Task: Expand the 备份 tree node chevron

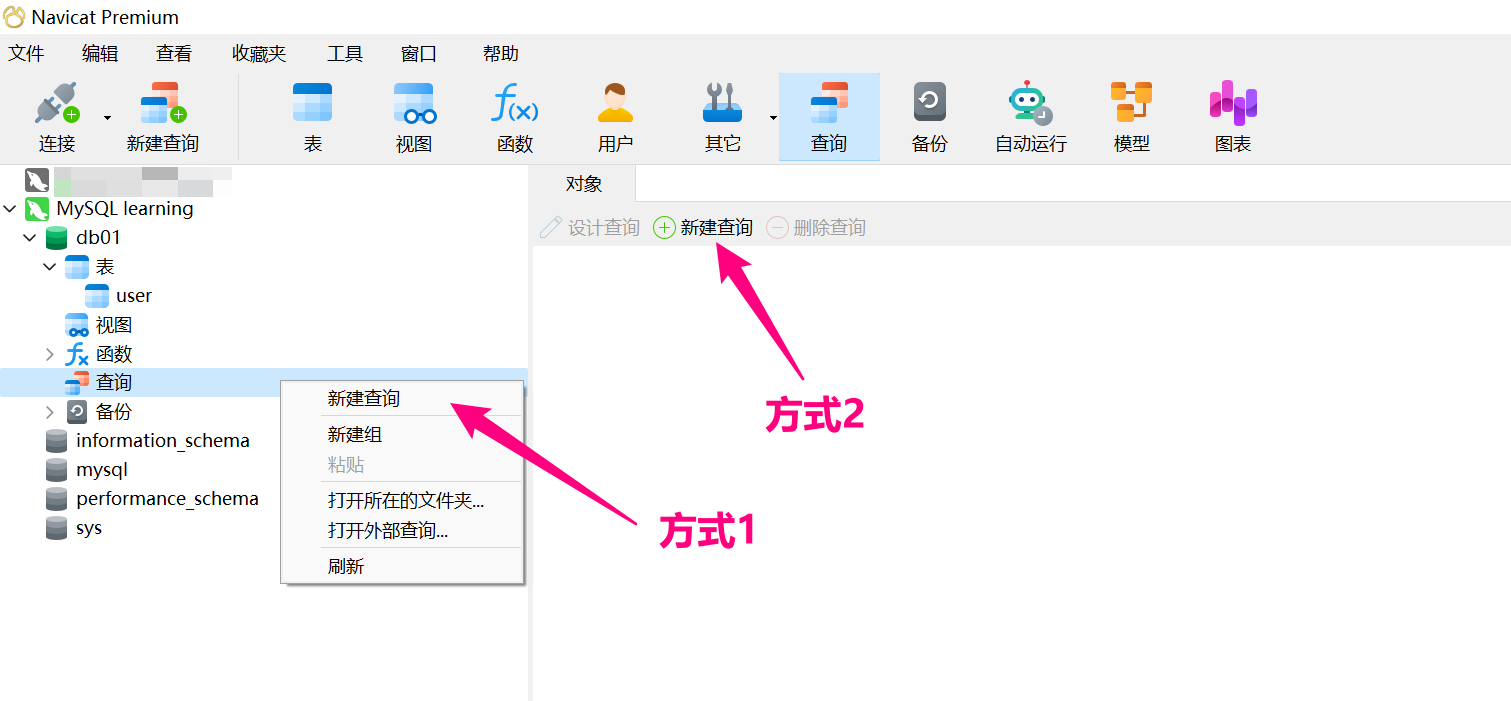Action: (50, 412)
